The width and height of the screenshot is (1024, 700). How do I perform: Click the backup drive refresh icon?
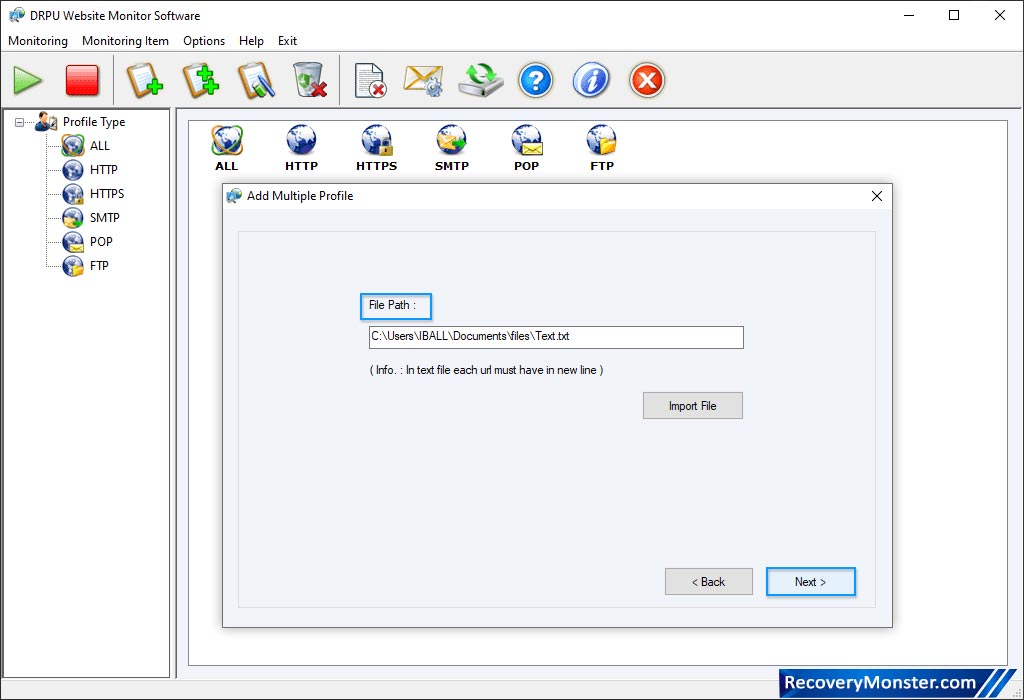480,80
